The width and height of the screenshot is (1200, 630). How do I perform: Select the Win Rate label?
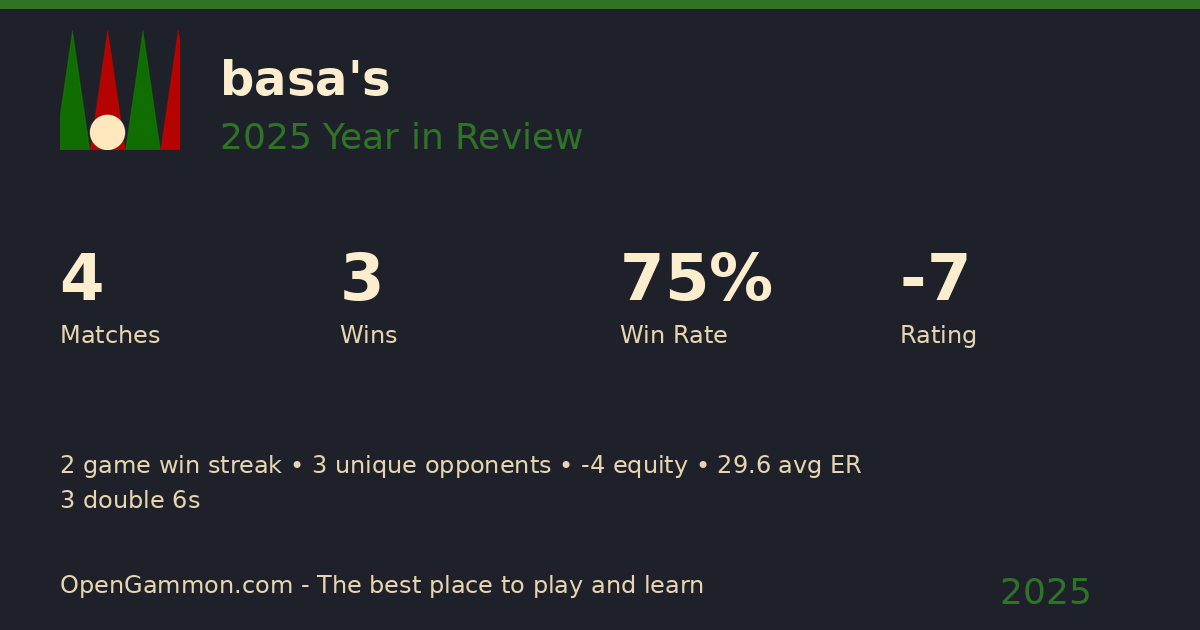click(x=673, y=336)
